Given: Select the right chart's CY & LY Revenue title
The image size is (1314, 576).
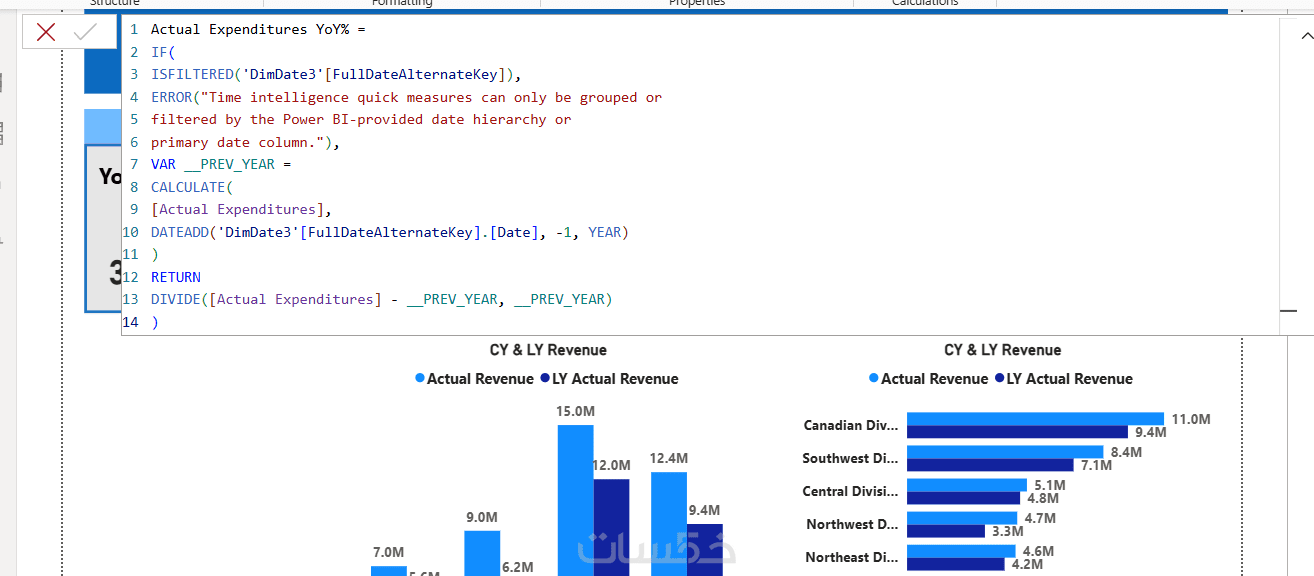Looking at the screenshot, I should tap(1003, 350).
